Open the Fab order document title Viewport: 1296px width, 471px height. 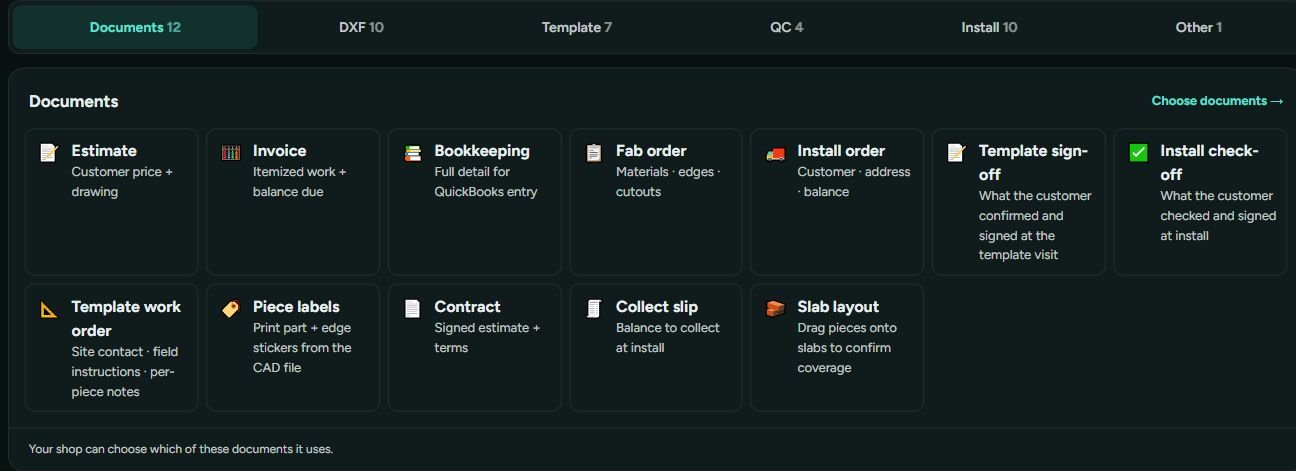(651, 151)
